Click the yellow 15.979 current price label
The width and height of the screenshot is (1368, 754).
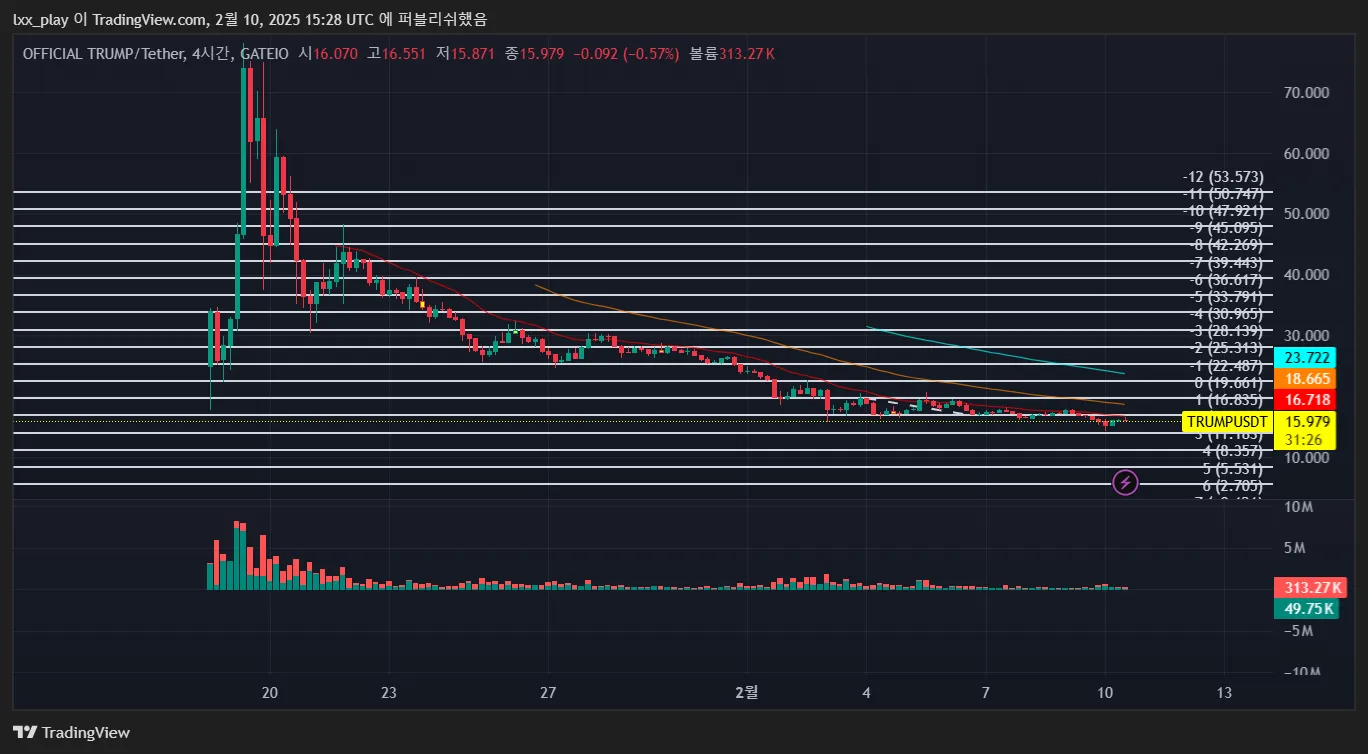1306,422
